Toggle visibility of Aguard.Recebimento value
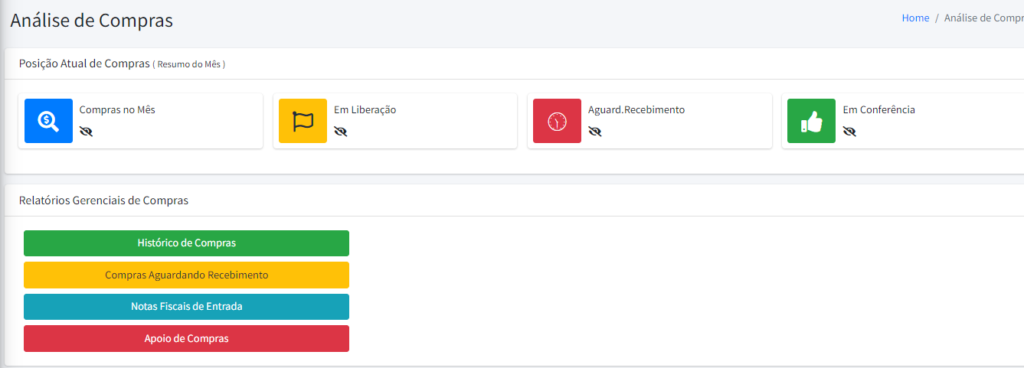The image size is (1024, 368). pyautogui.click(x=594, y=132)
